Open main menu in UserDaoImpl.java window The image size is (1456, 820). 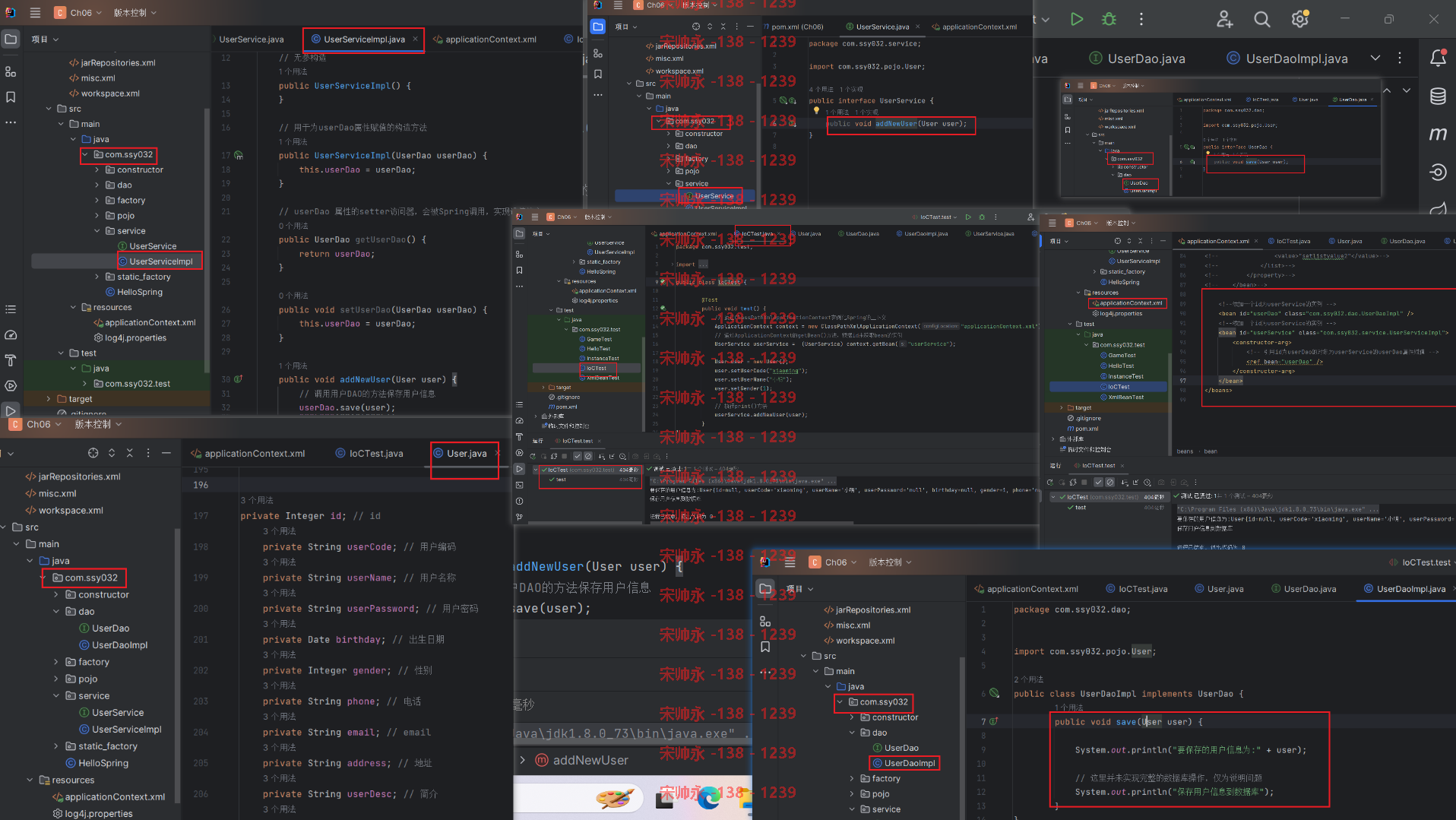point(790,562)
